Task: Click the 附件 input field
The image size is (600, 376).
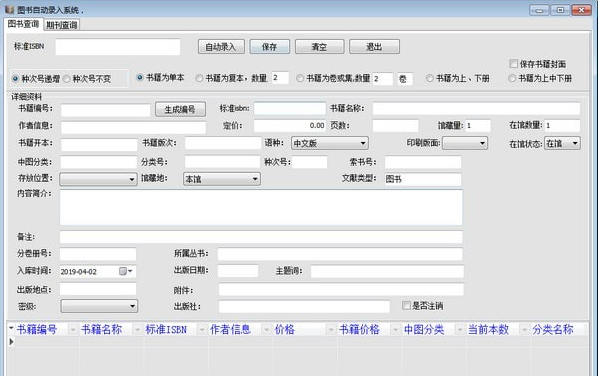Action: tap(341, 290)
